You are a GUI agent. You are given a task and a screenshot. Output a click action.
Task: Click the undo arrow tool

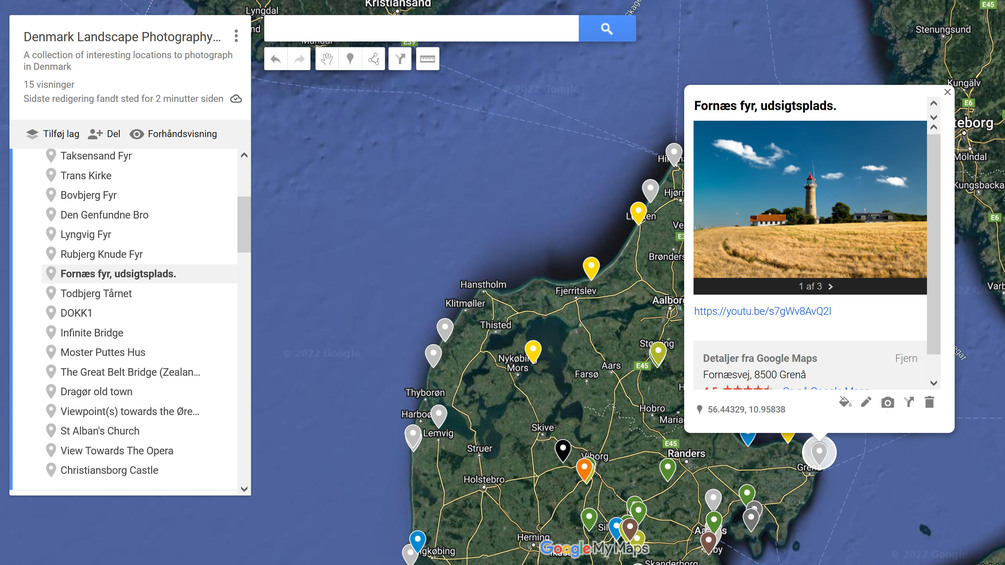click(x=276, y=60)
